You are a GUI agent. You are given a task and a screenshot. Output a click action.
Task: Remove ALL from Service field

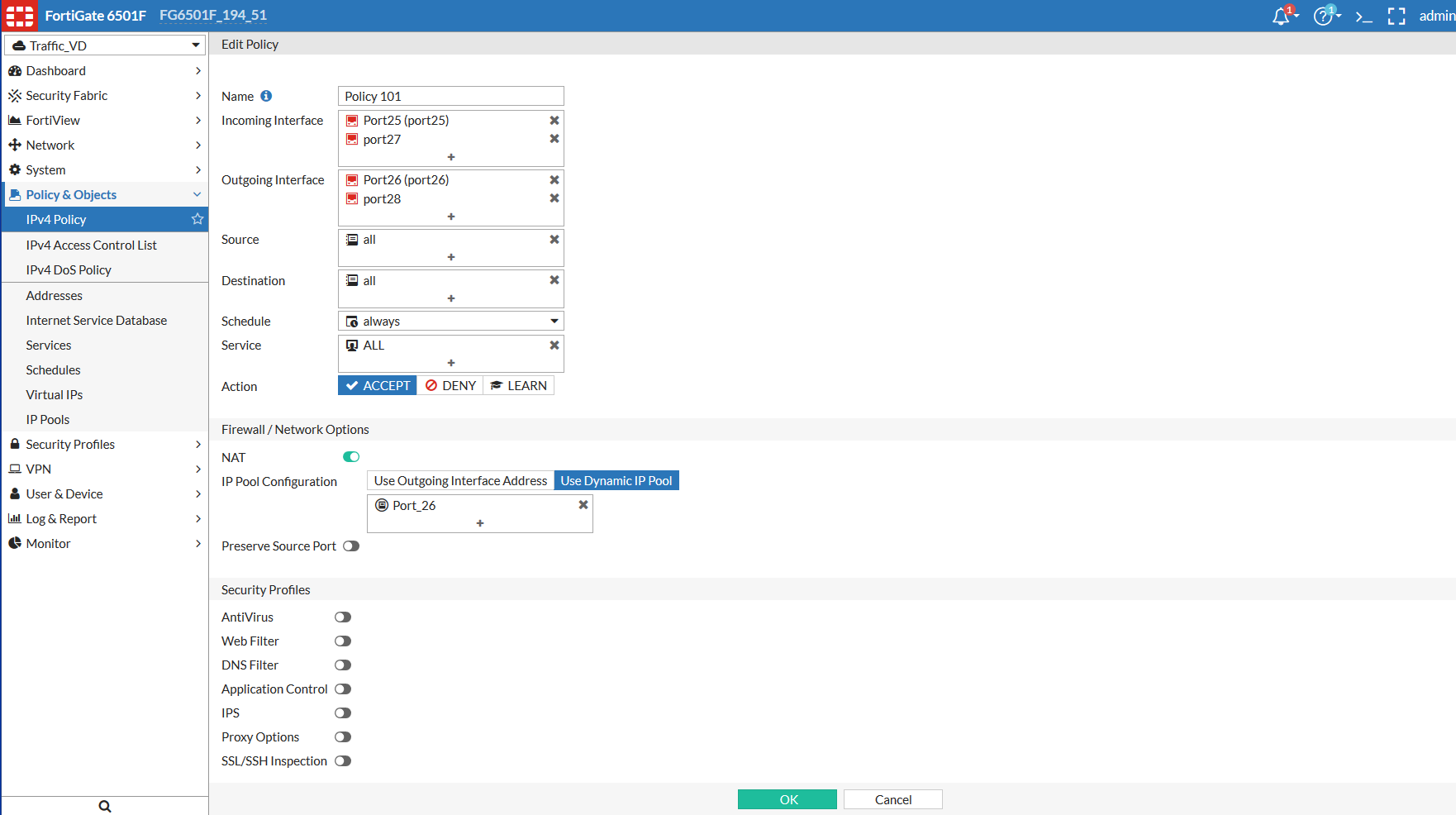pyautogui.click(x=554, y=345)
